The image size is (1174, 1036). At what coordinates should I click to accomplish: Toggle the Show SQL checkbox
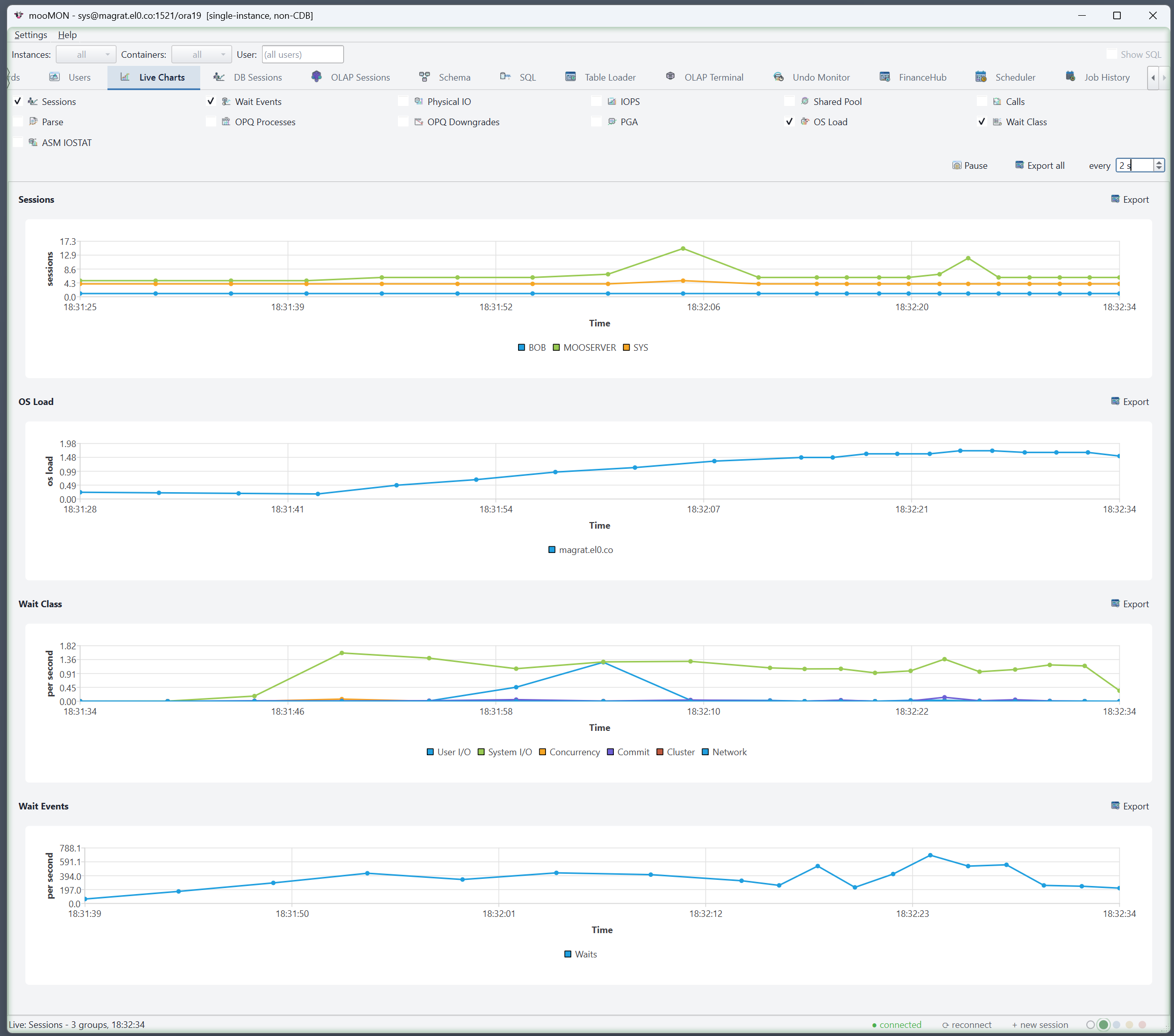[x=1111, y=55]
